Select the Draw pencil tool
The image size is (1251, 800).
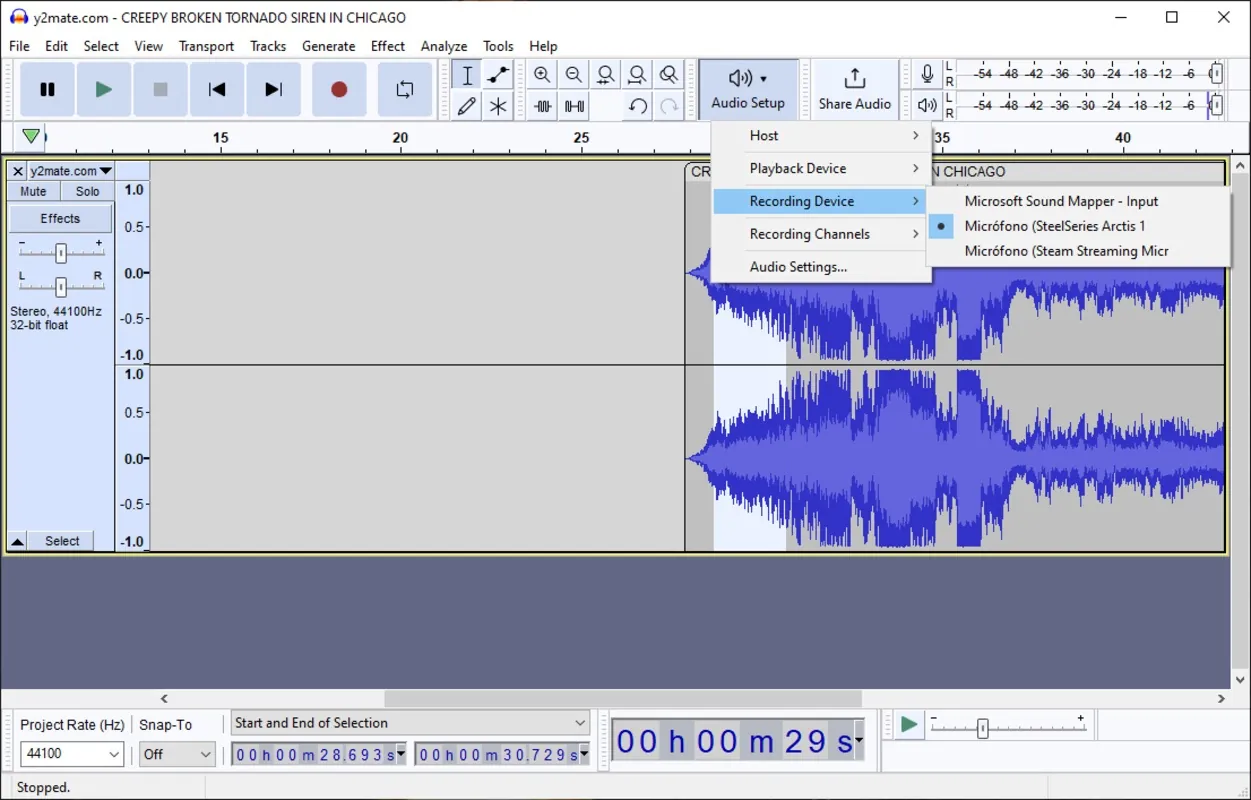[467, 106]
